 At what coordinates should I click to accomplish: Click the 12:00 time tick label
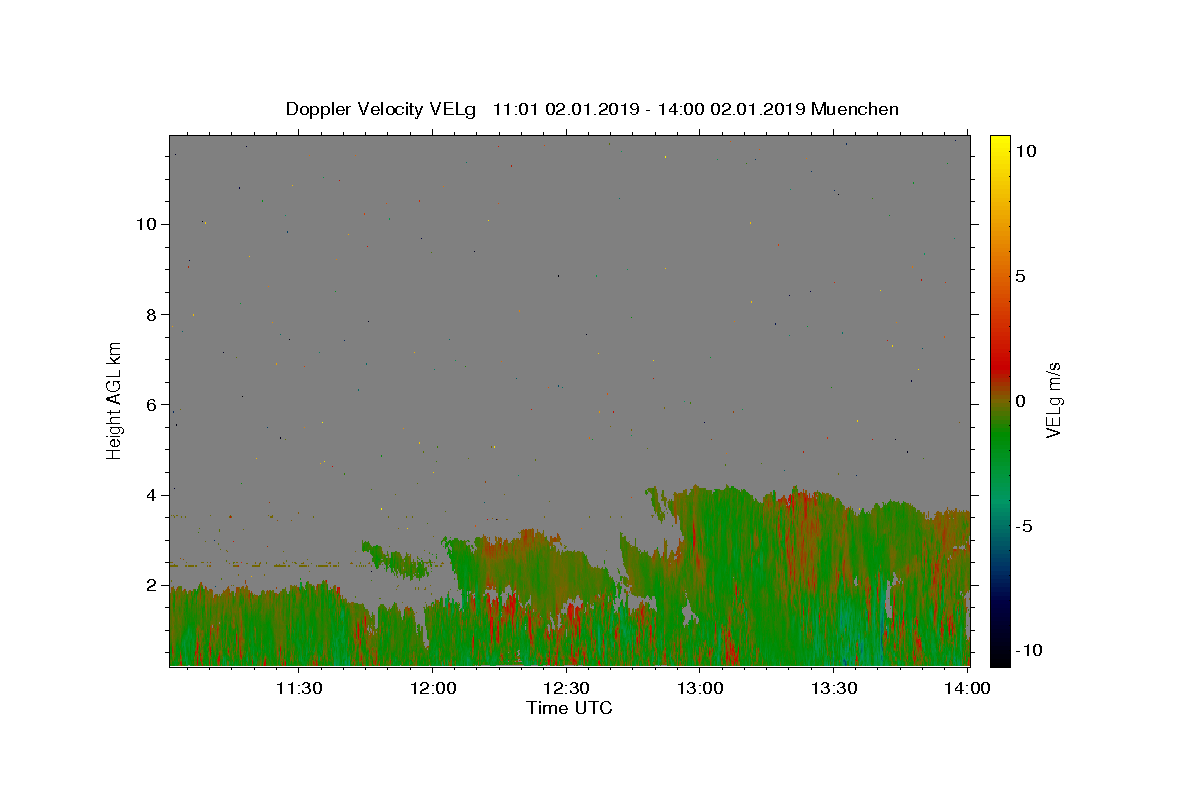[432, 688]
